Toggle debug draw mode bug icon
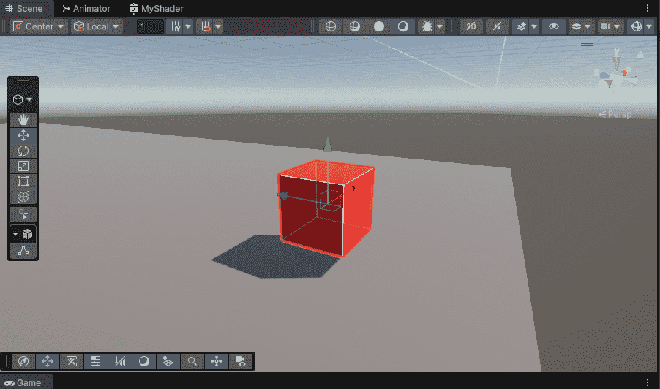 pyautogui.click(x=427, y=27)
